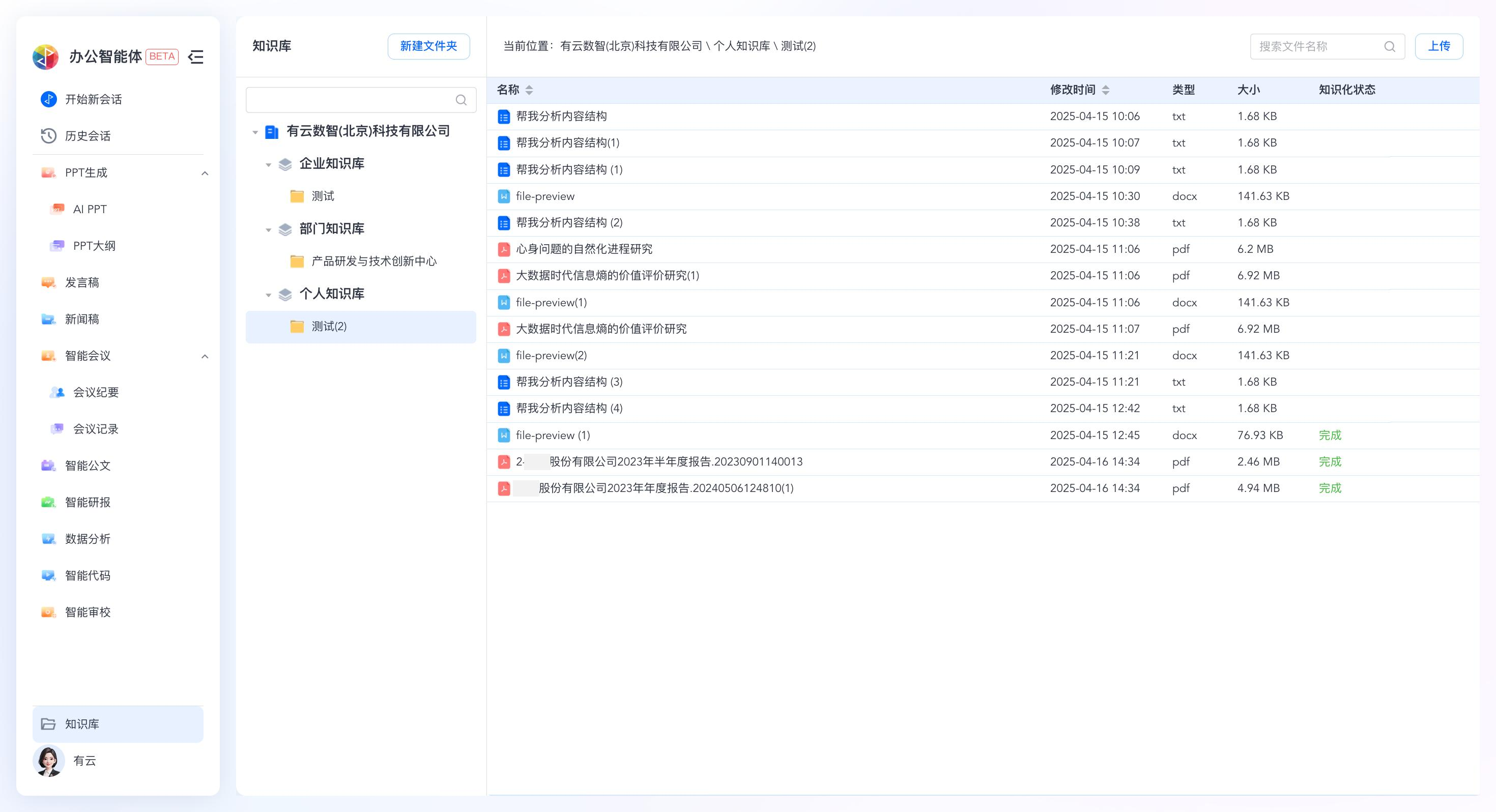Collapse the 智能会议 menu group
This screenshot has height=812, width=1496.
pyautogui.click(x=205, y=356)
